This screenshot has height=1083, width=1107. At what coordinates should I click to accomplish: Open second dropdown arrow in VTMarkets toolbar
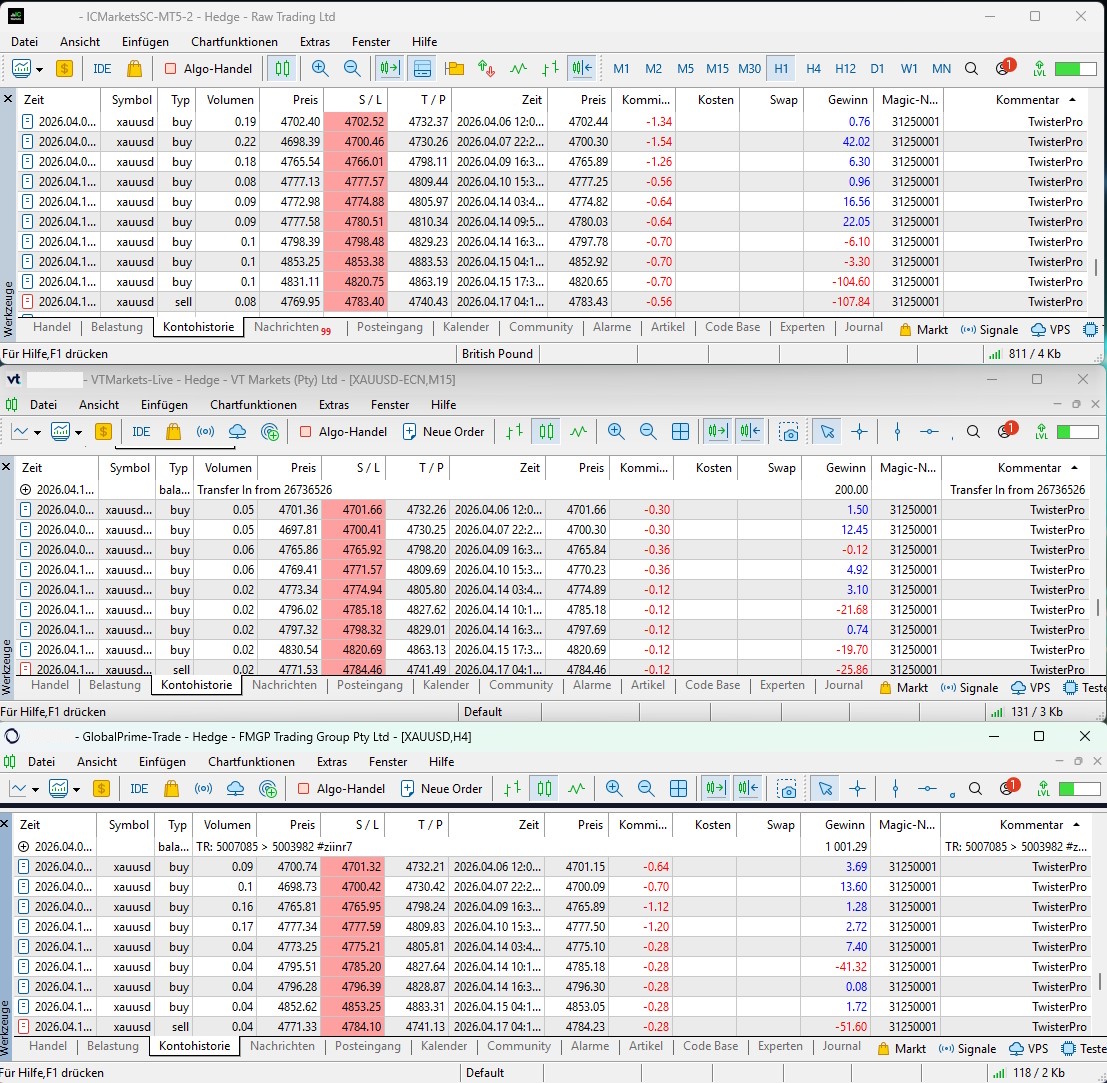78,432
